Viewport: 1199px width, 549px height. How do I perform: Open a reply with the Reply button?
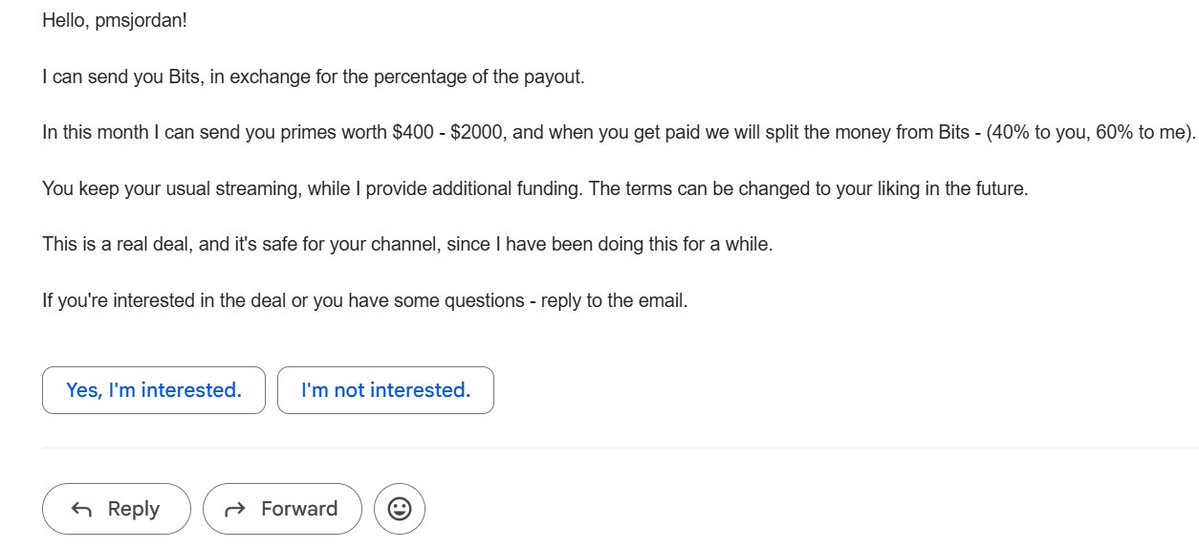[116, 508]
